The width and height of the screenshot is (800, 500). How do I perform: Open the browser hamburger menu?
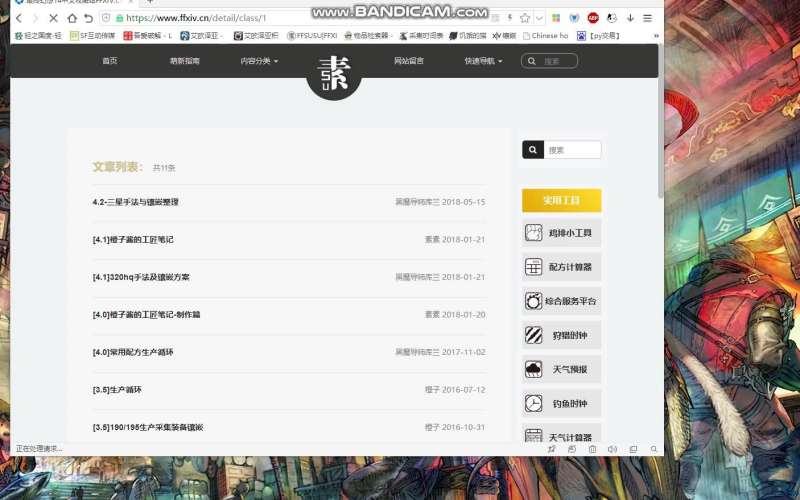647,18
